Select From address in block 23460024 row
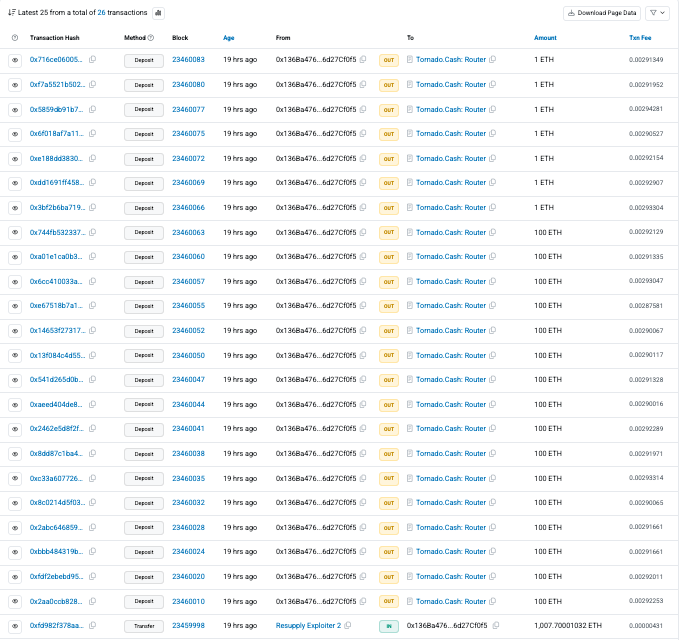 pos(316,552)
